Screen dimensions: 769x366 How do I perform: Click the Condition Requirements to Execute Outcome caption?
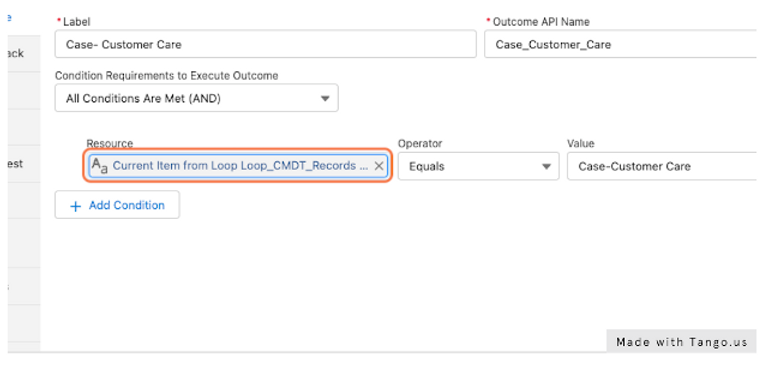pyautogui.click(x=166, y=76)
